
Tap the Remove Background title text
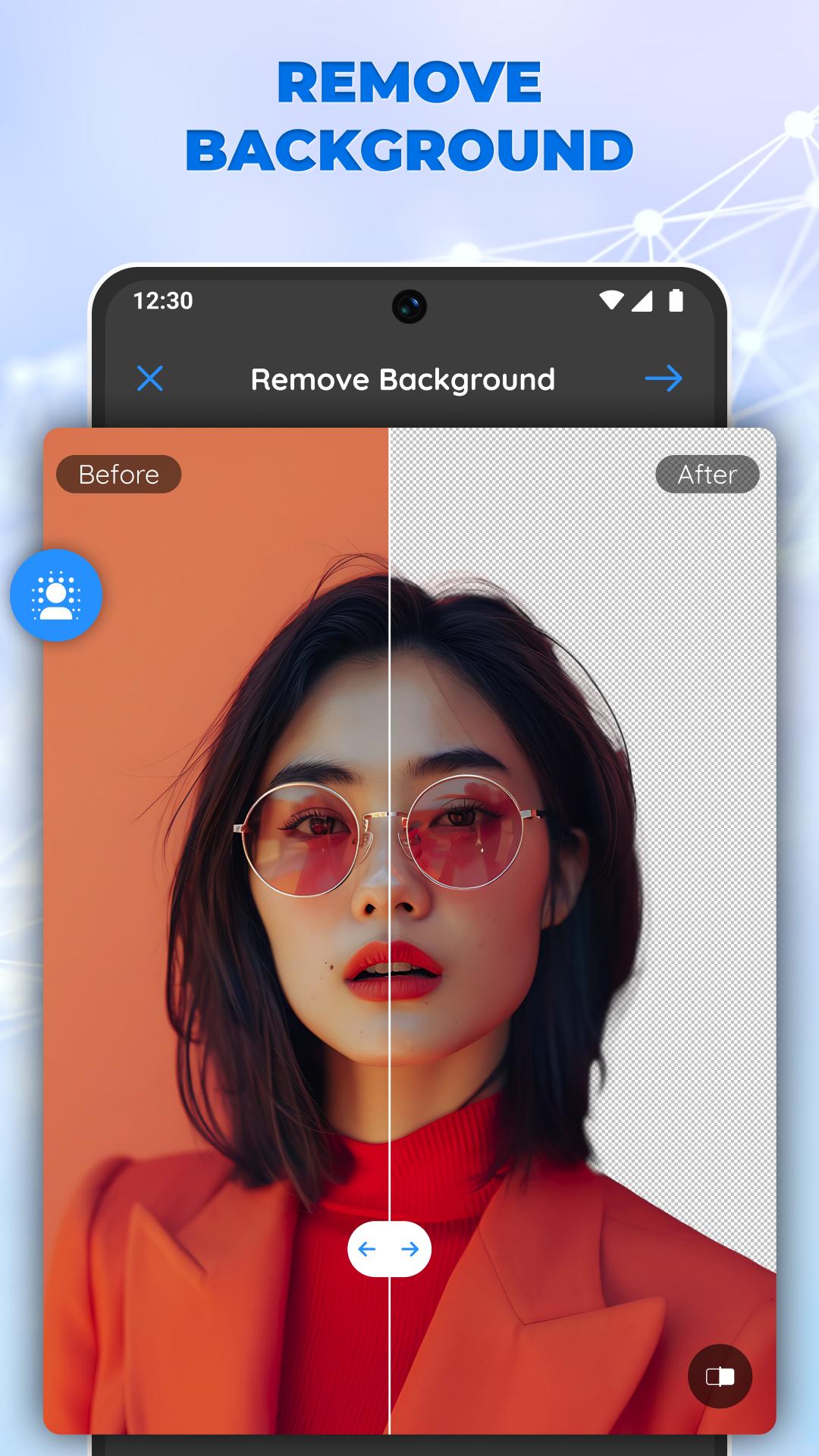[x=403, y=380]
